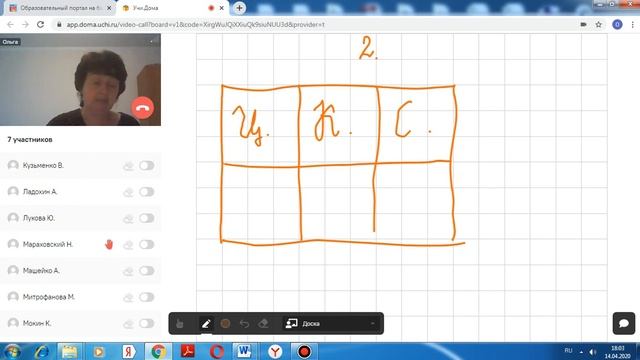Image resolution: width=640 pixels, height=360 pixels.
Task: Switch to Chrome on taskbar
Action: [x=158, y=351]
